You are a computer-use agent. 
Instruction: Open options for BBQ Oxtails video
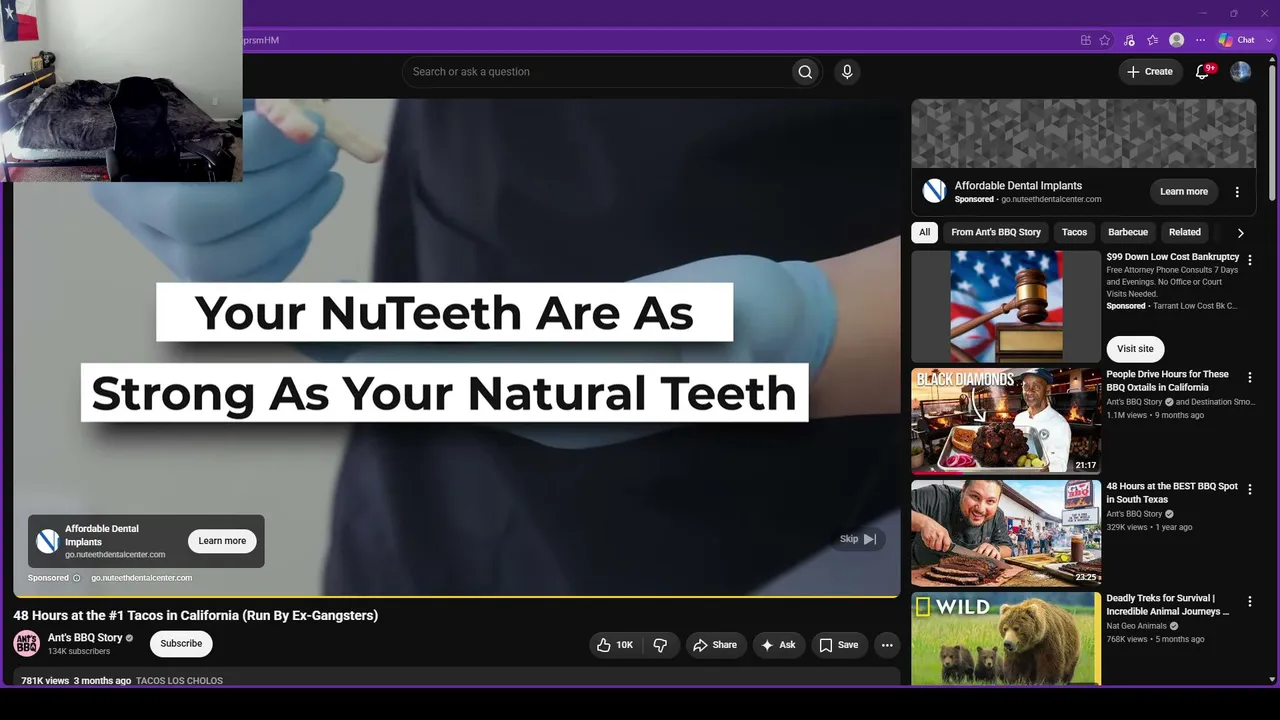(x=1249, y=378)
